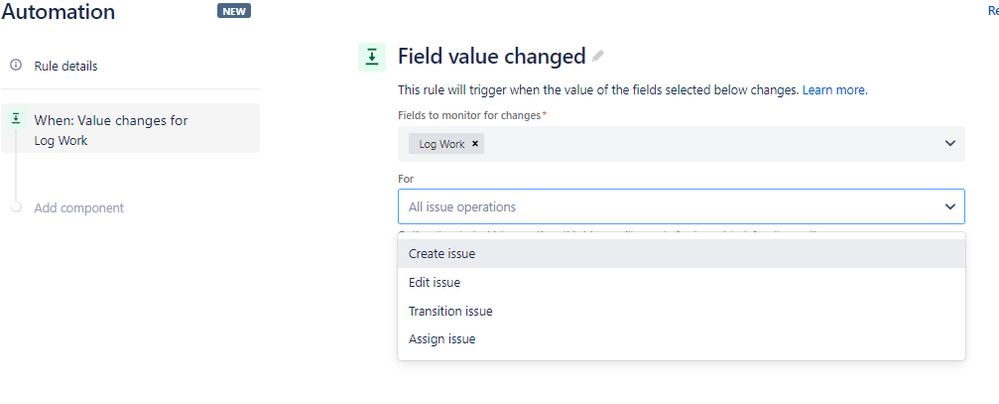This screenshot has height=404, width=999.
Task: Click the Rule details info icon
Action: point(16,65)
